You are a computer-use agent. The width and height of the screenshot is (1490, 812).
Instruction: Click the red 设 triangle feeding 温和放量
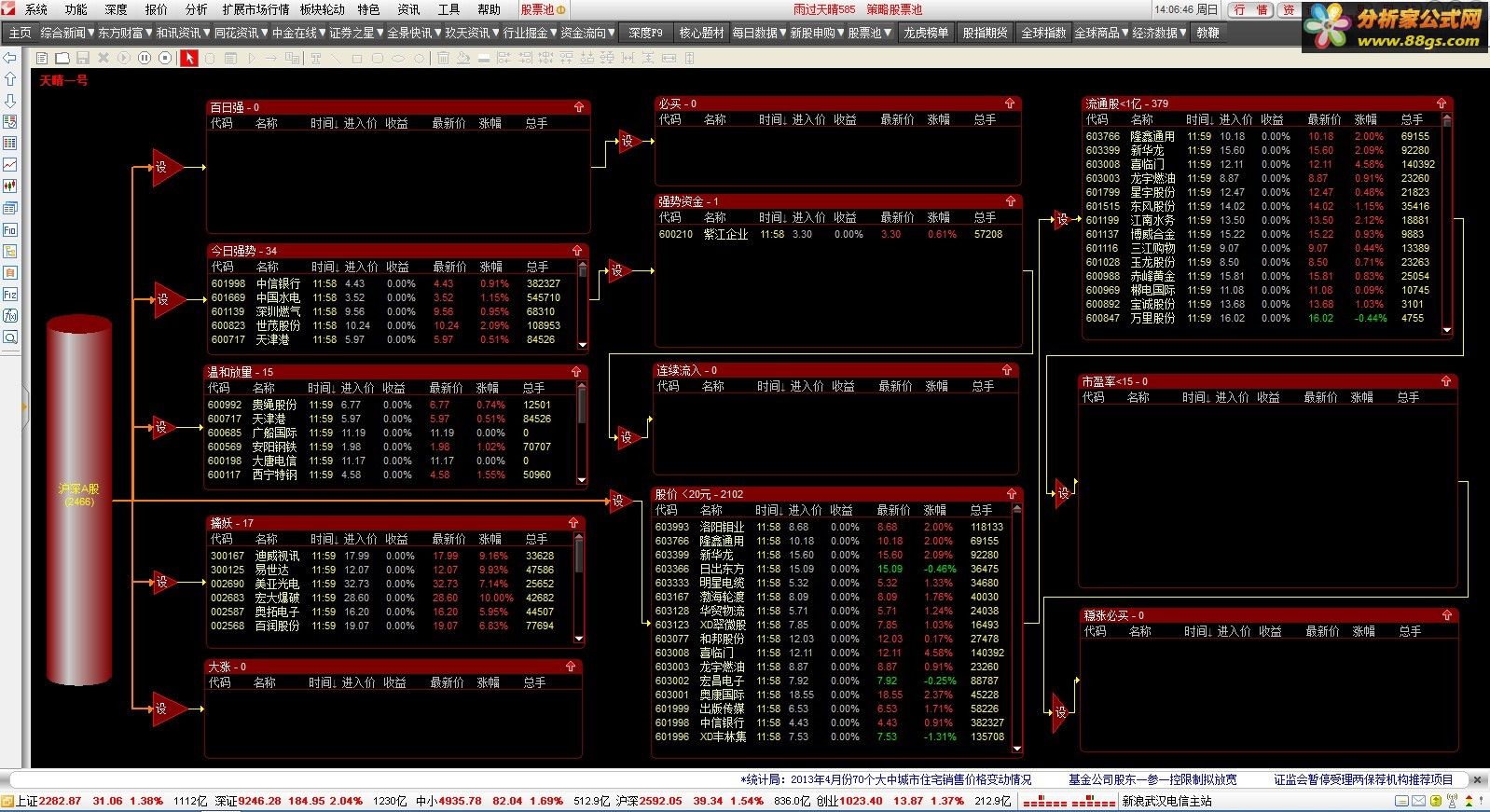click(x=164, y=427)
